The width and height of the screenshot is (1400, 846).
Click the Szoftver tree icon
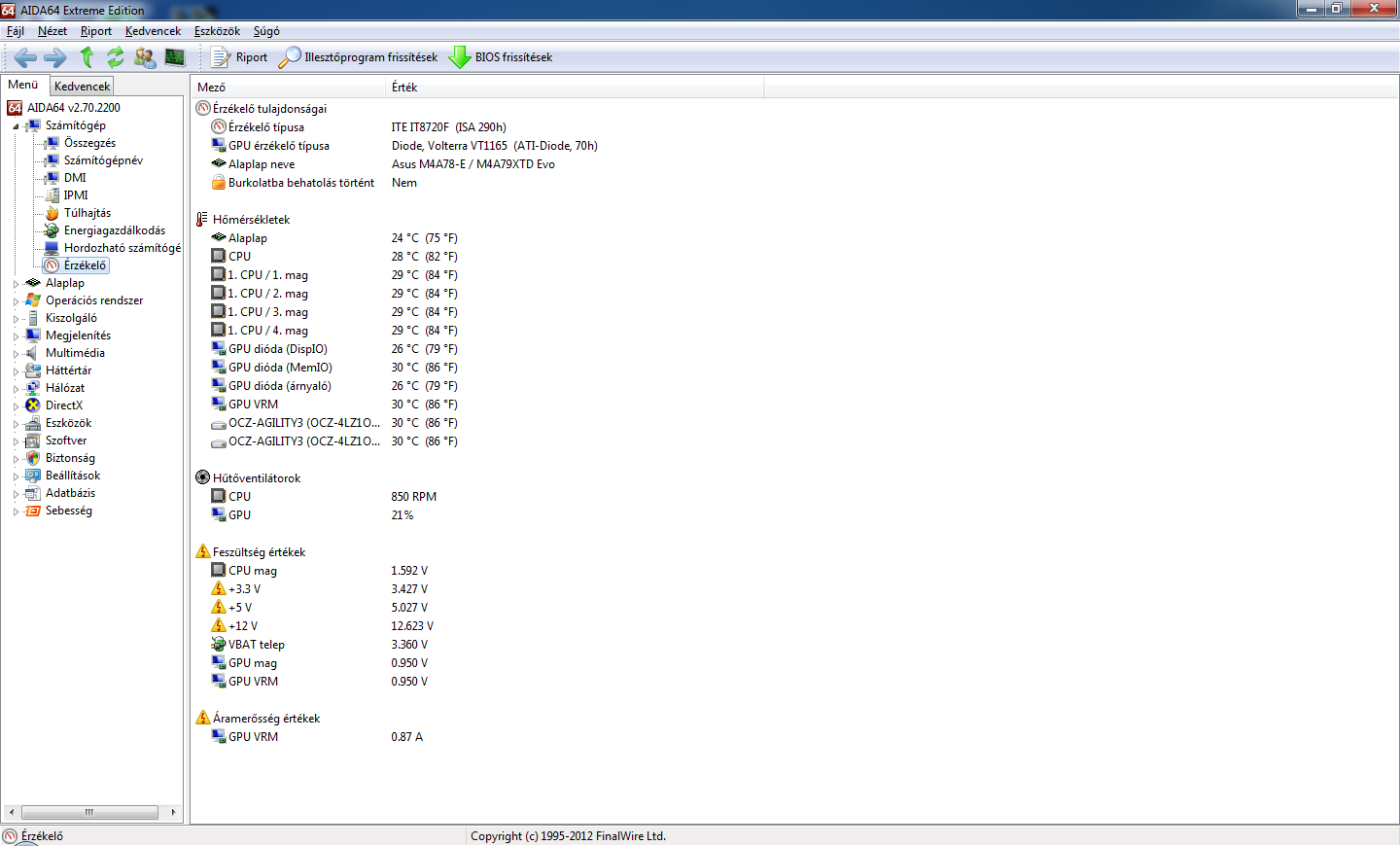point(33,441)
